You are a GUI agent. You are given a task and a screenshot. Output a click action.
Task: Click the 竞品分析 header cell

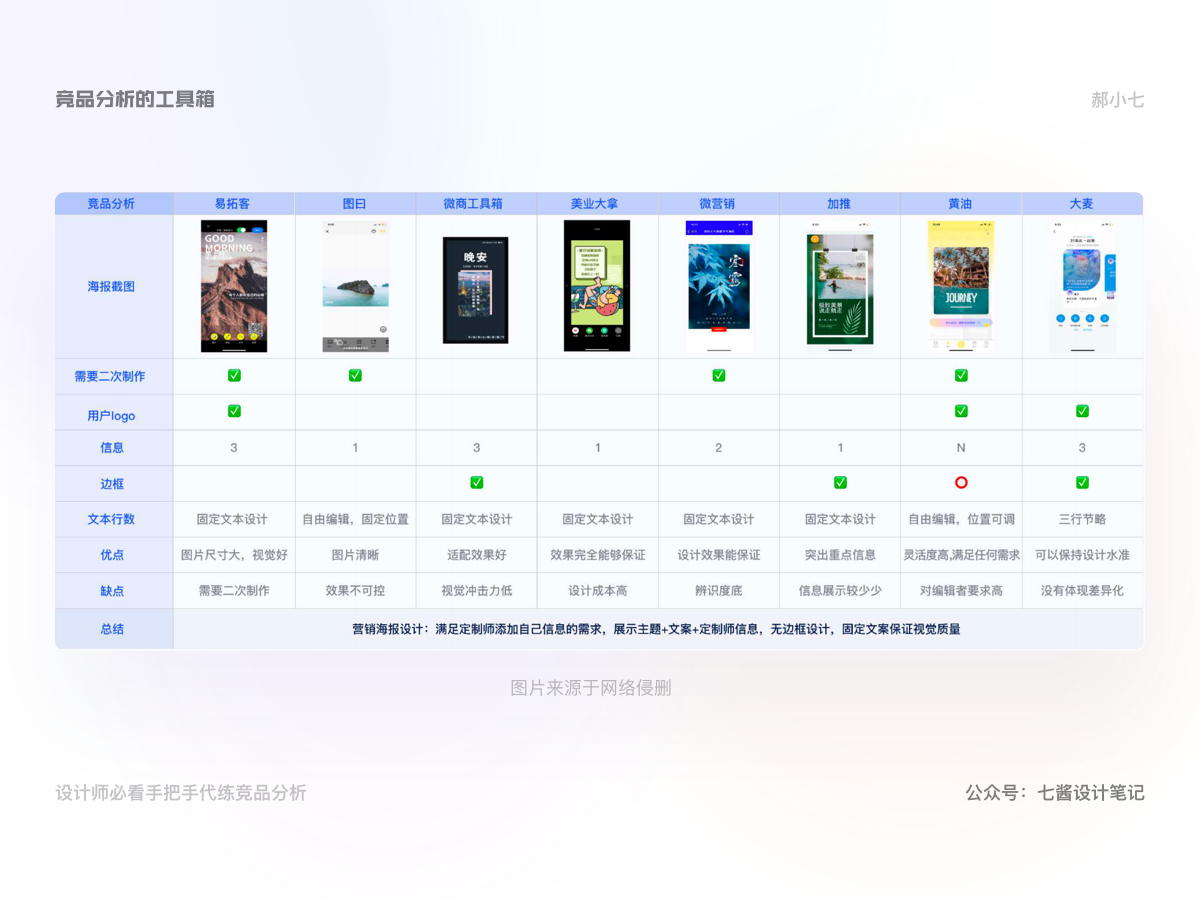[113, 203]
